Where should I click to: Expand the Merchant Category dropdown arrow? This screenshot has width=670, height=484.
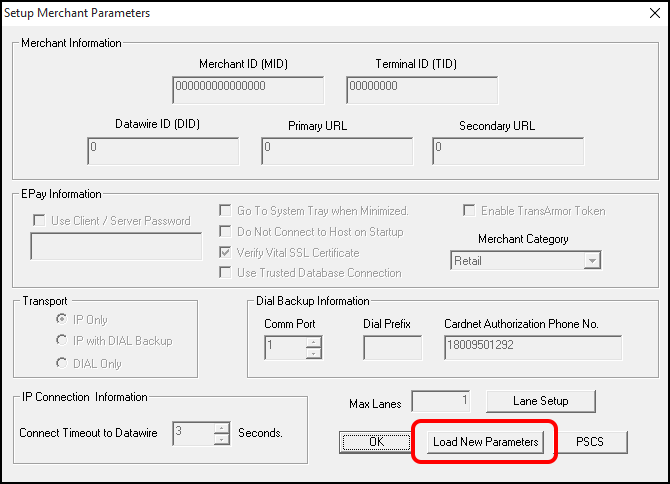click(592, 261)
